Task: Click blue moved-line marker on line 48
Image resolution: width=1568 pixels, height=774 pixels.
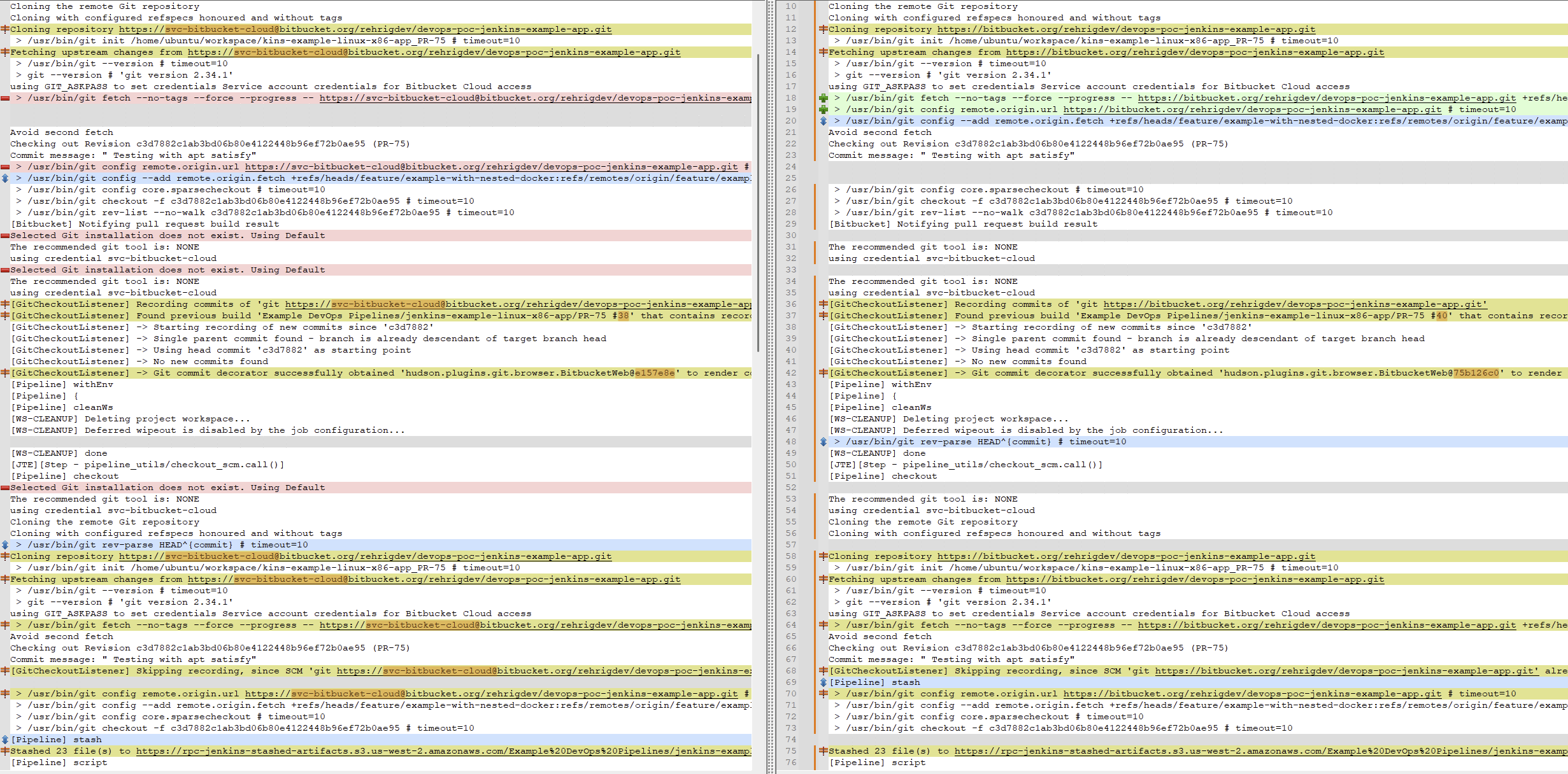Action: 823,442
